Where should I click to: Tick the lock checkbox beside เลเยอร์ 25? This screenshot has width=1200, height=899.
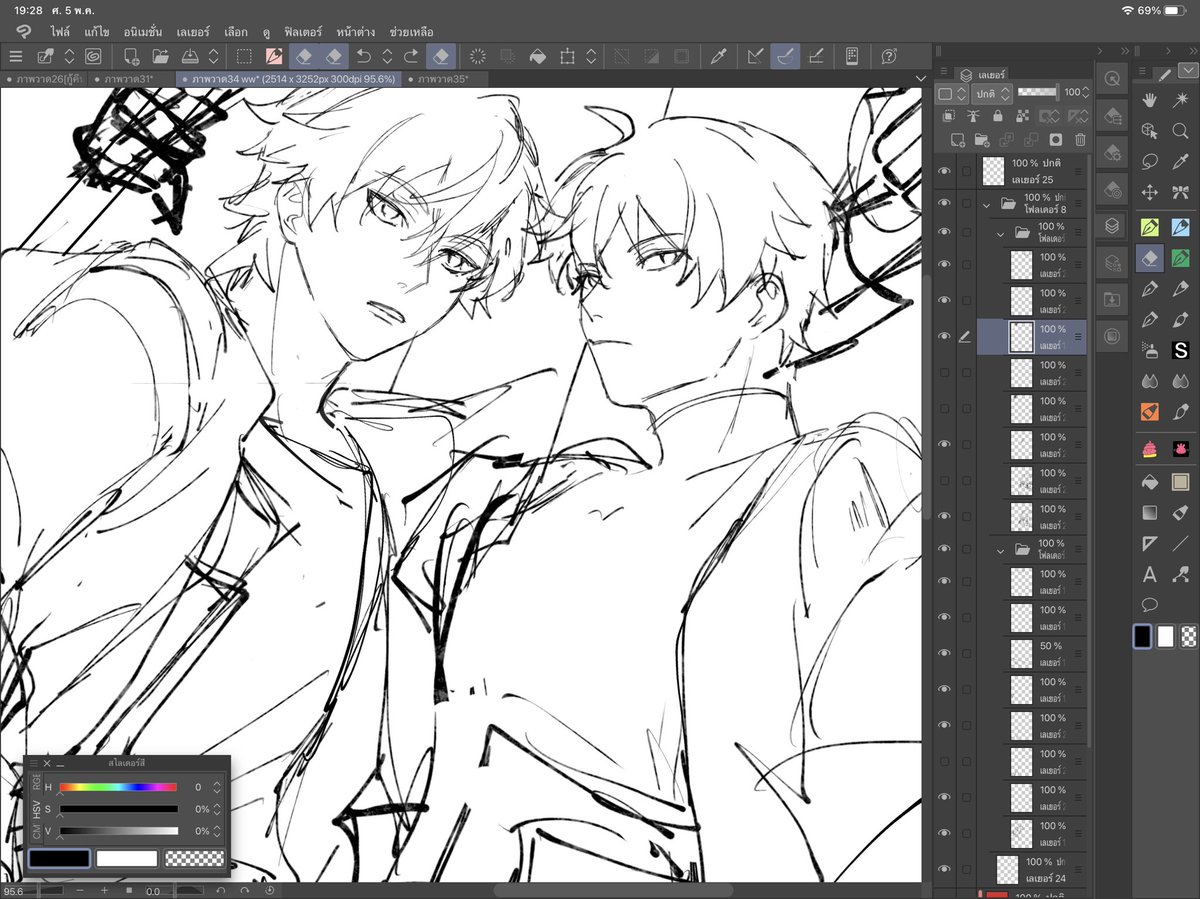coord(966,171)
